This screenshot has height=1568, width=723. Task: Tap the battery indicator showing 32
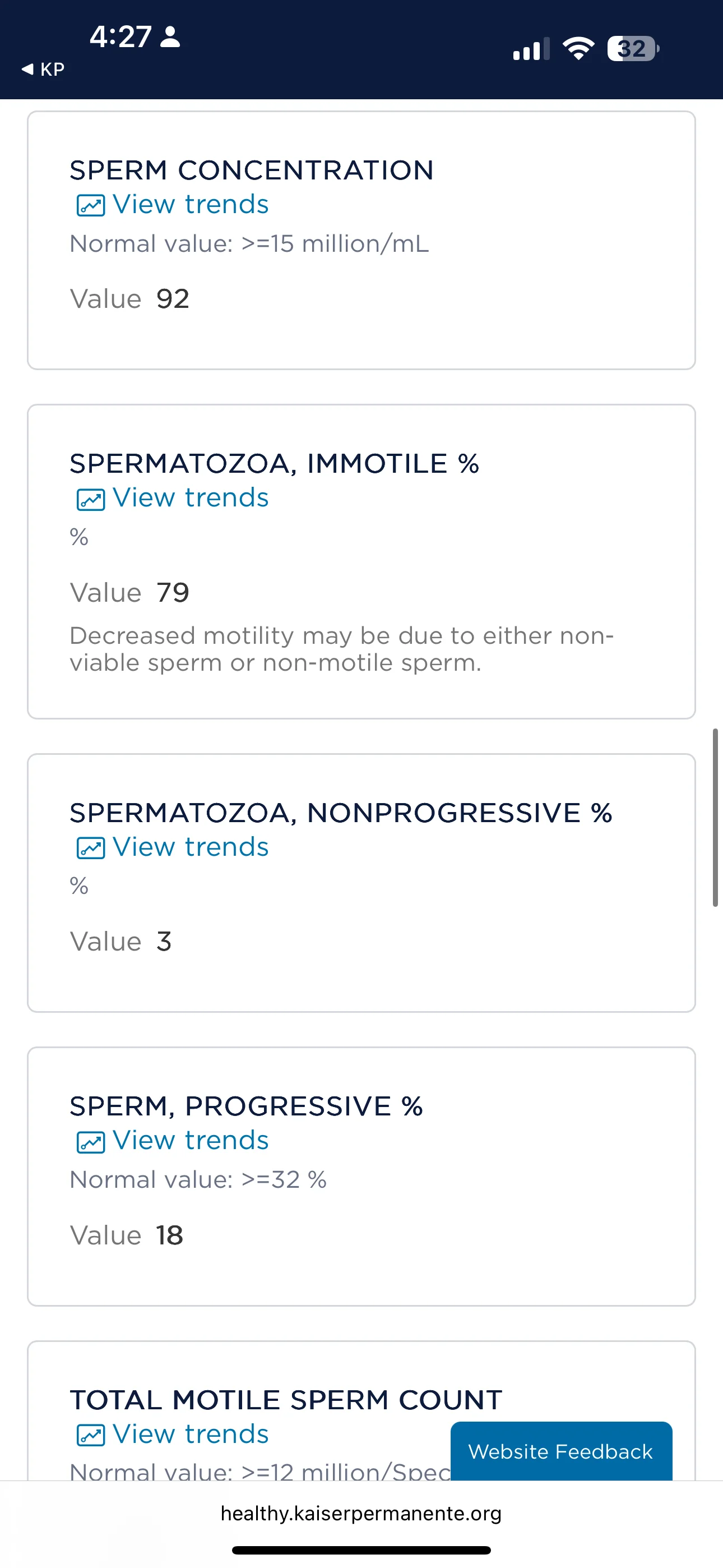(x=633, y=49)
